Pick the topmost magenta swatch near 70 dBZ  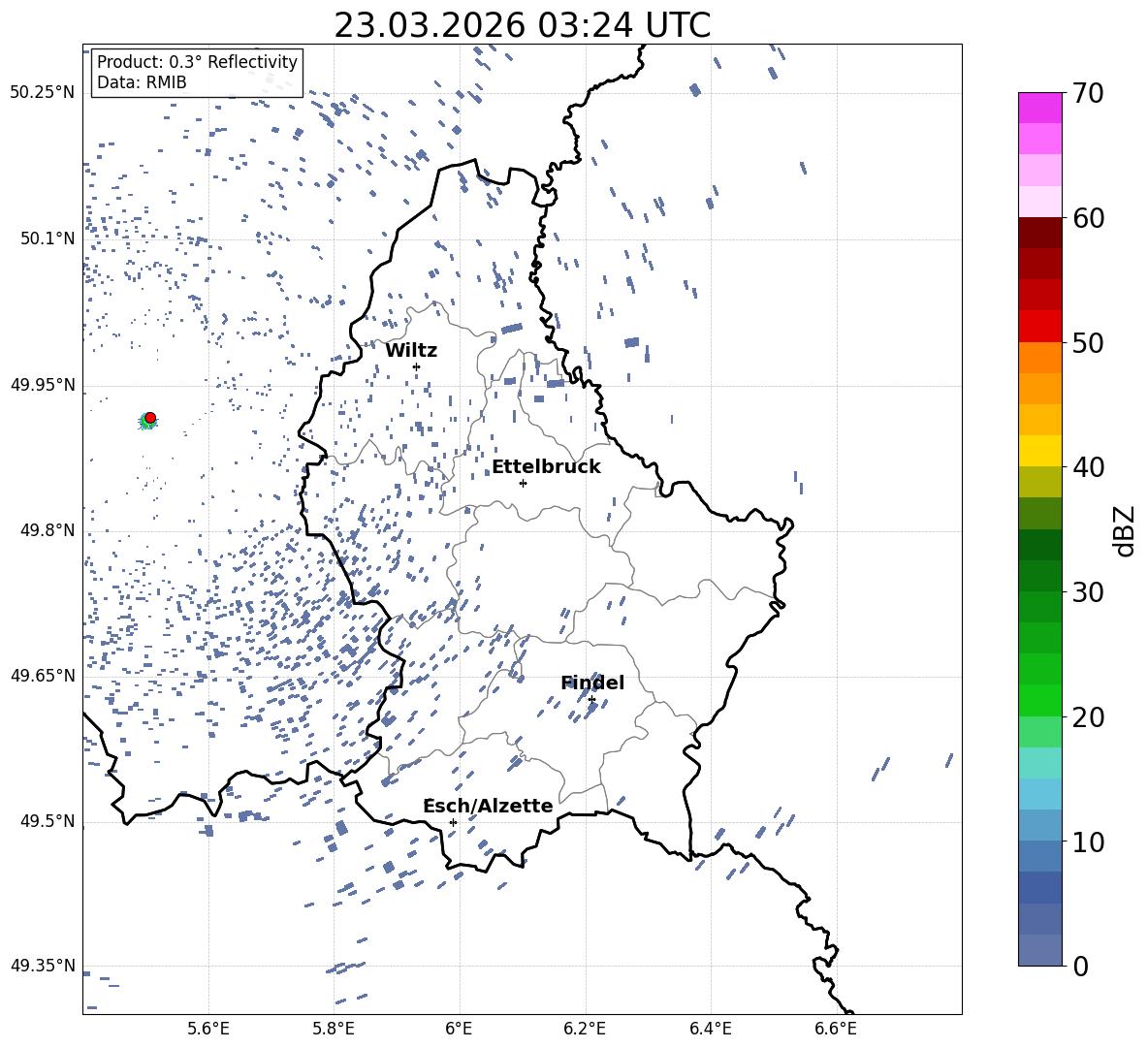coord(1040,108)
